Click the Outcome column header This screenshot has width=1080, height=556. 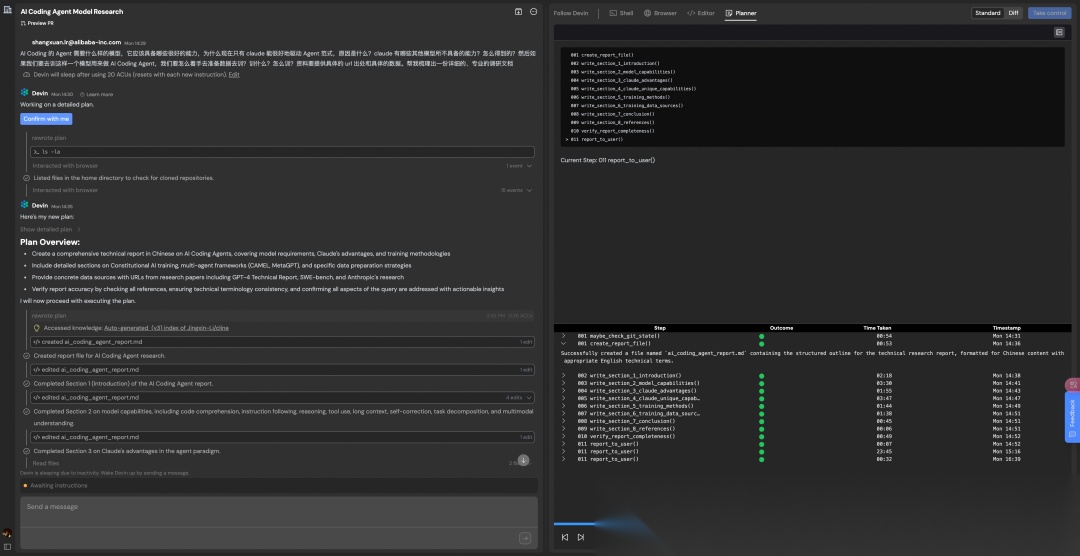pos(781,328)
